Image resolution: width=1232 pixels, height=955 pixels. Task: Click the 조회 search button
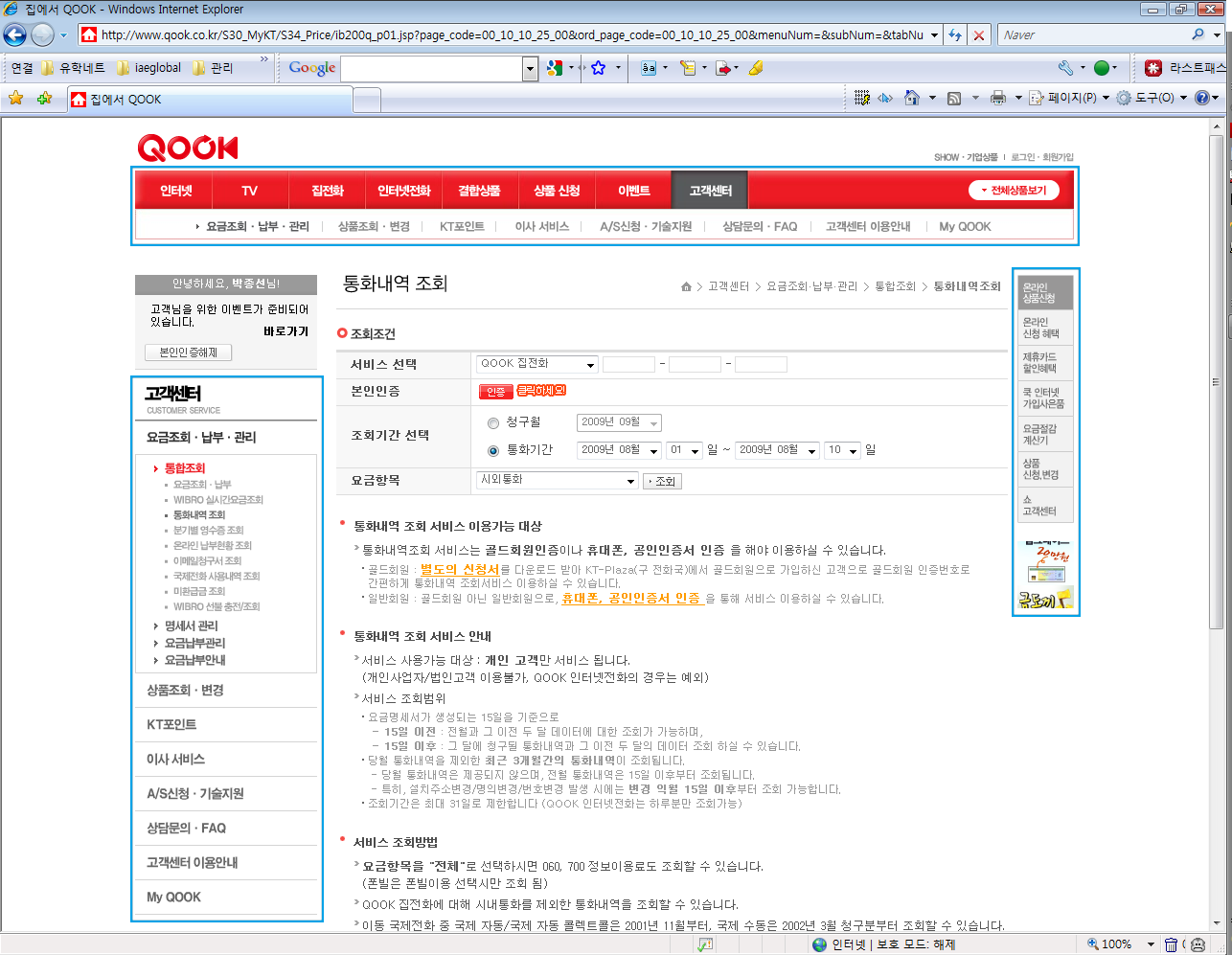[x=662, y=481]
